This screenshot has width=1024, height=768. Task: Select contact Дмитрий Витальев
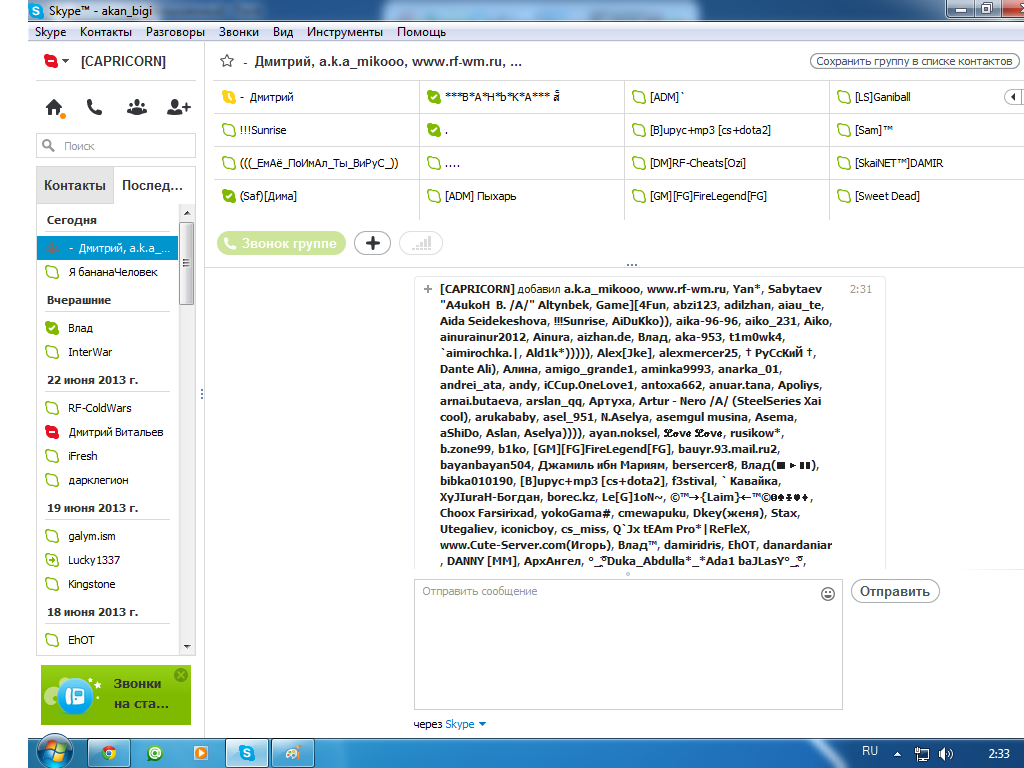pos(107,432)
